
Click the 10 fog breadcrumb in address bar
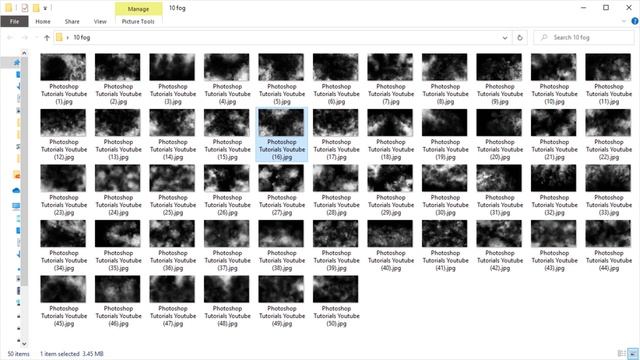coord(82,37)
